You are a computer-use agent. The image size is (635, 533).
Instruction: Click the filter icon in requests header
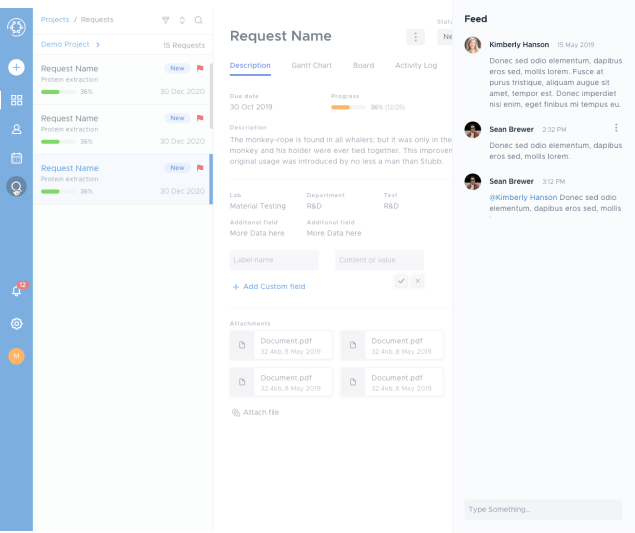[165, 20]
